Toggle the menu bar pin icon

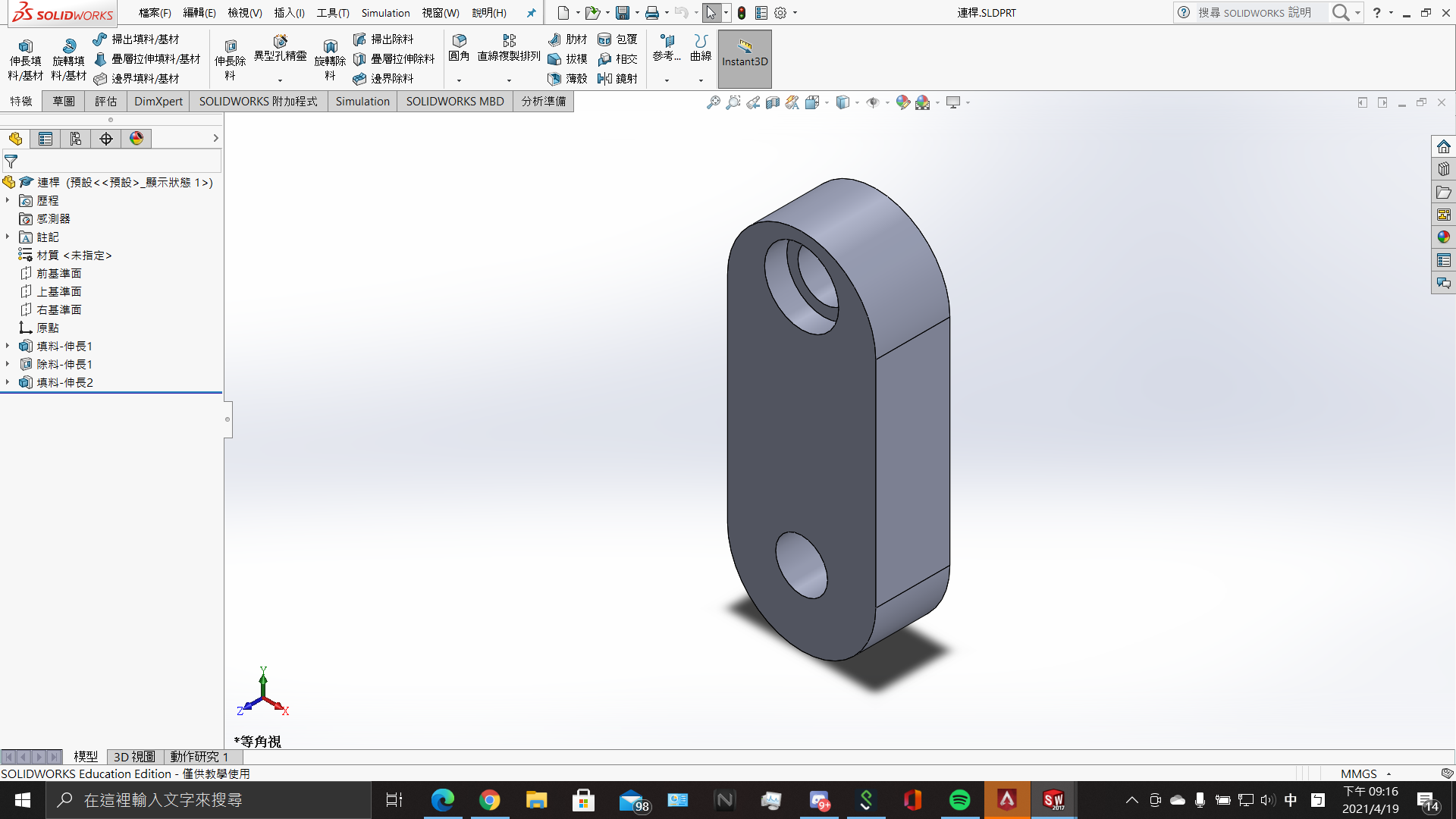531,13
